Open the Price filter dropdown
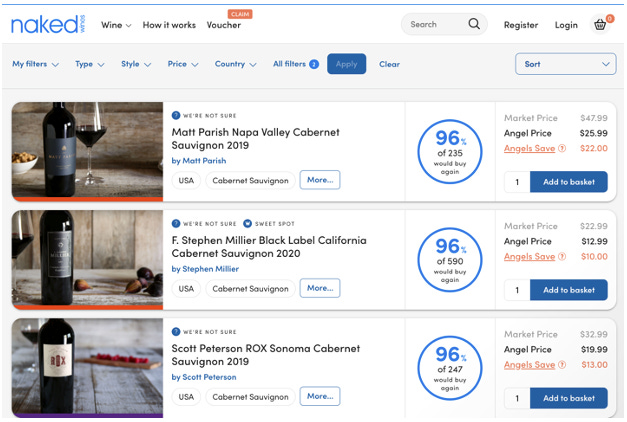The height and width of the screenshot is (422, 627). coord(183,64)
